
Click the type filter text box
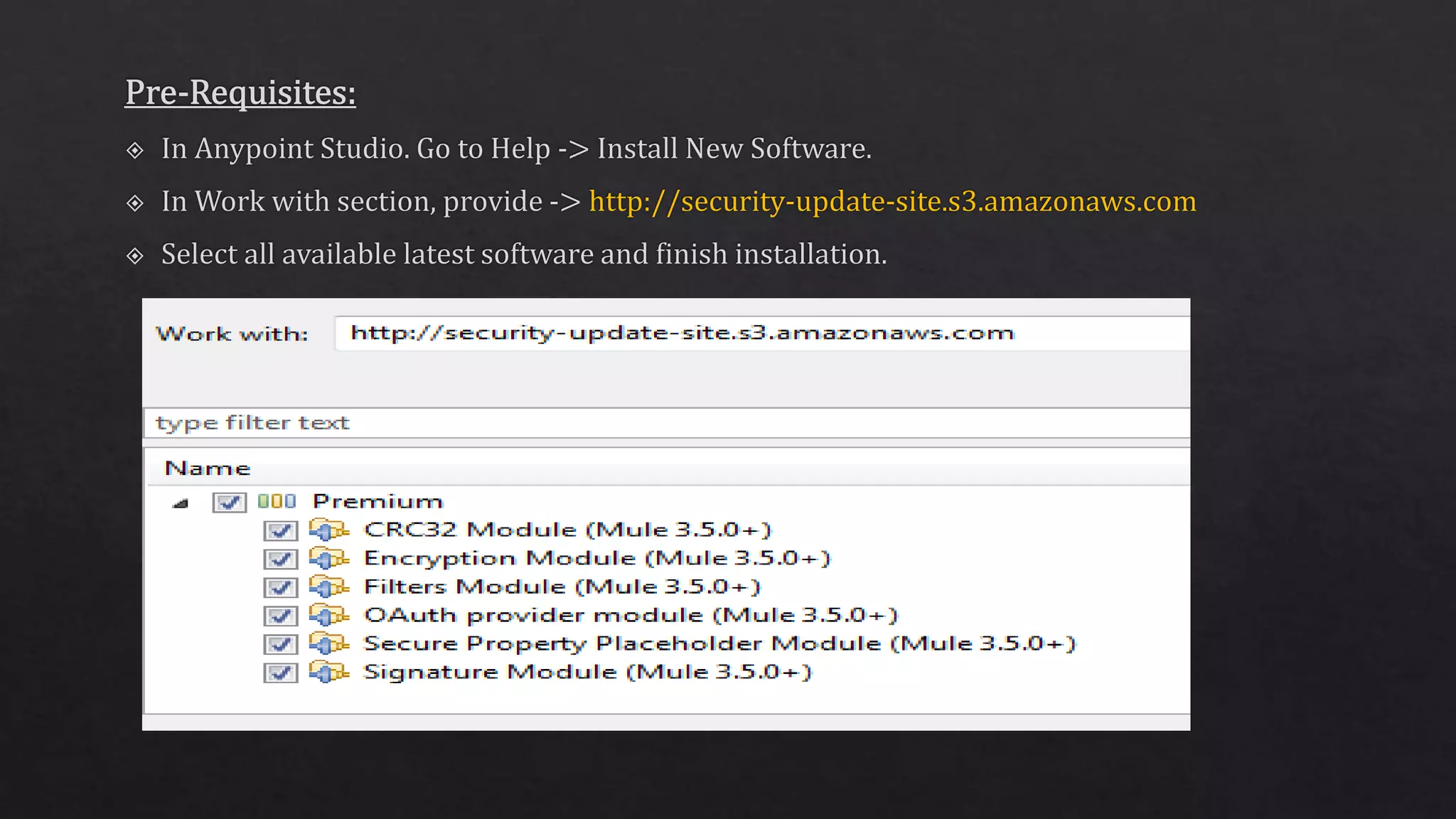pyautogui.click(x=665, y=424)
